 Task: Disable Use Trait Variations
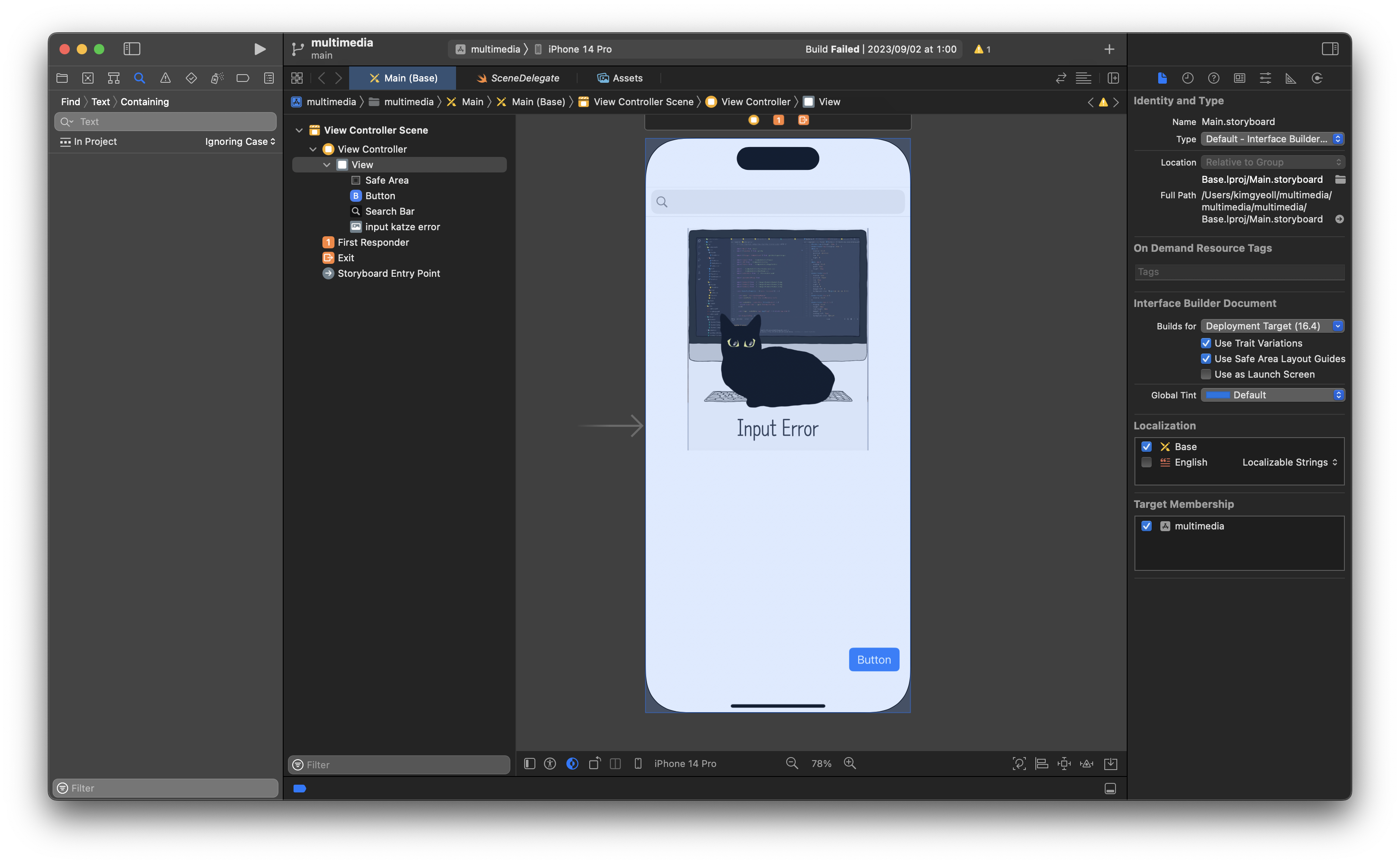(x=1206, y=343)
